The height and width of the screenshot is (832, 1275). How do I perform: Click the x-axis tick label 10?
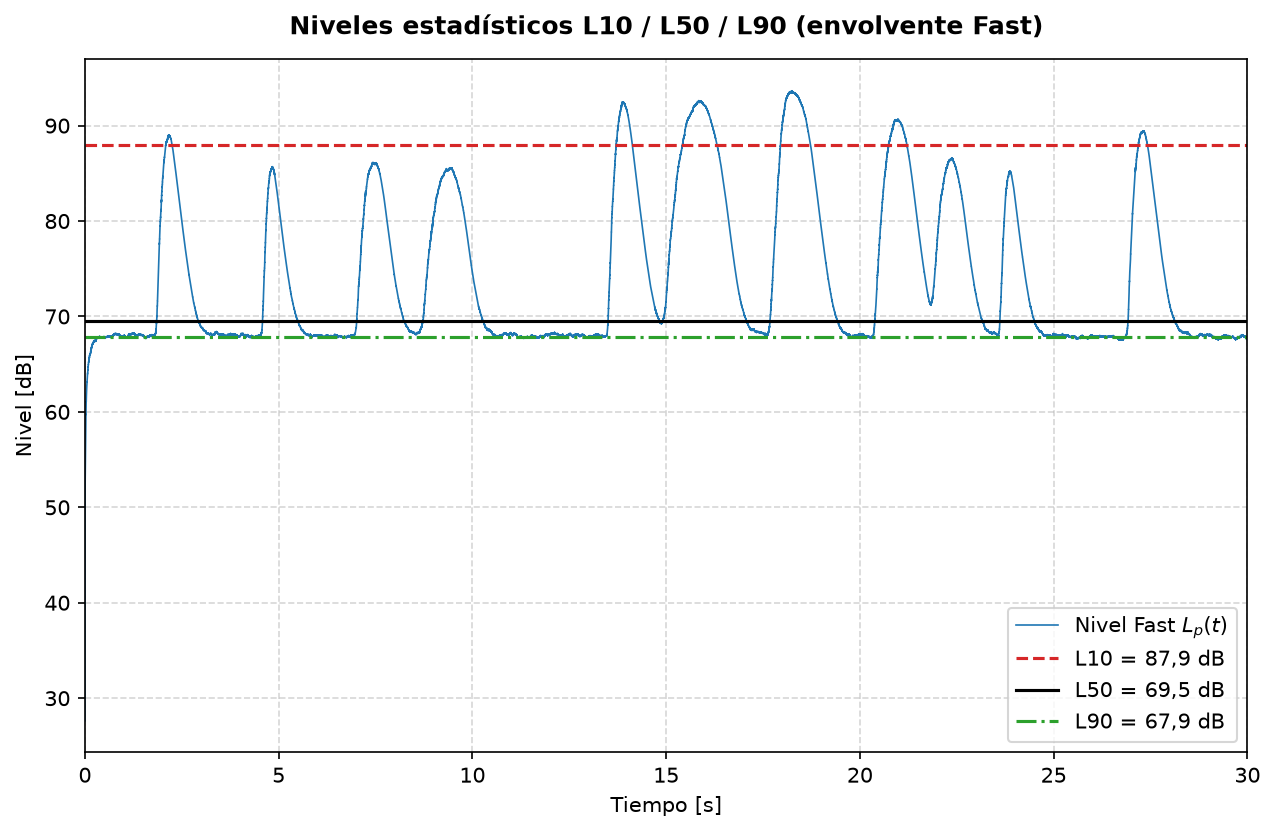click(472, 775)
